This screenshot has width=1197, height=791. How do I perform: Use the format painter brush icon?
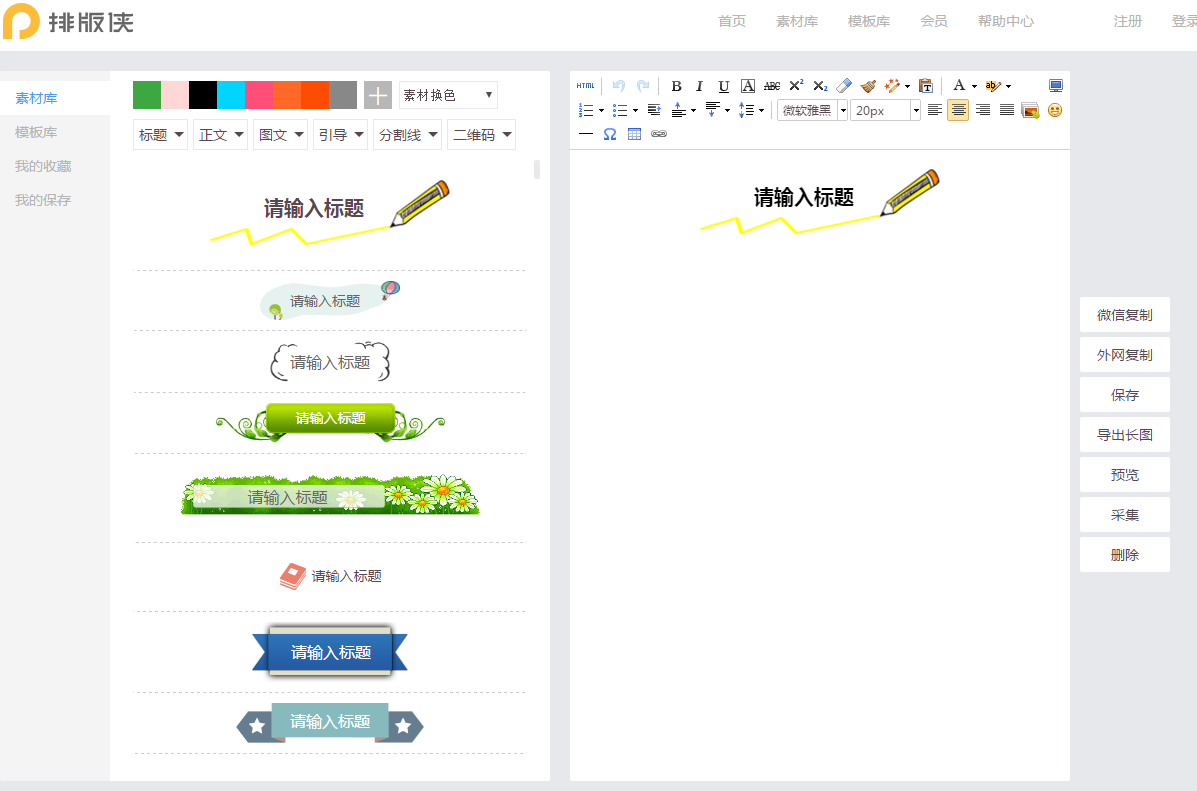[x=868, y=86]
